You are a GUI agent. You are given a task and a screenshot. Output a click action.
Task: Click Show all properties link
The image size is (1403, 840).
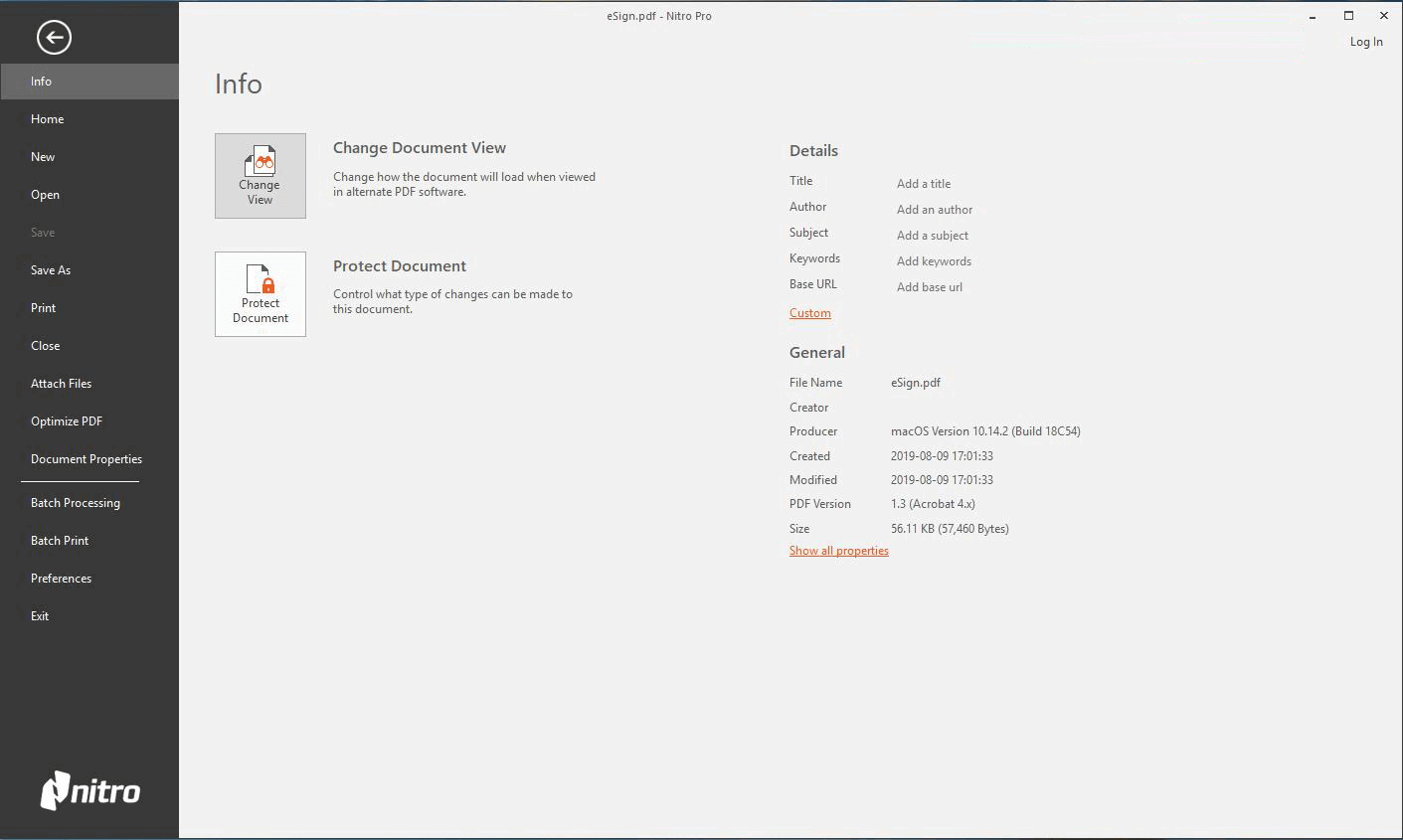click(838, 551)
